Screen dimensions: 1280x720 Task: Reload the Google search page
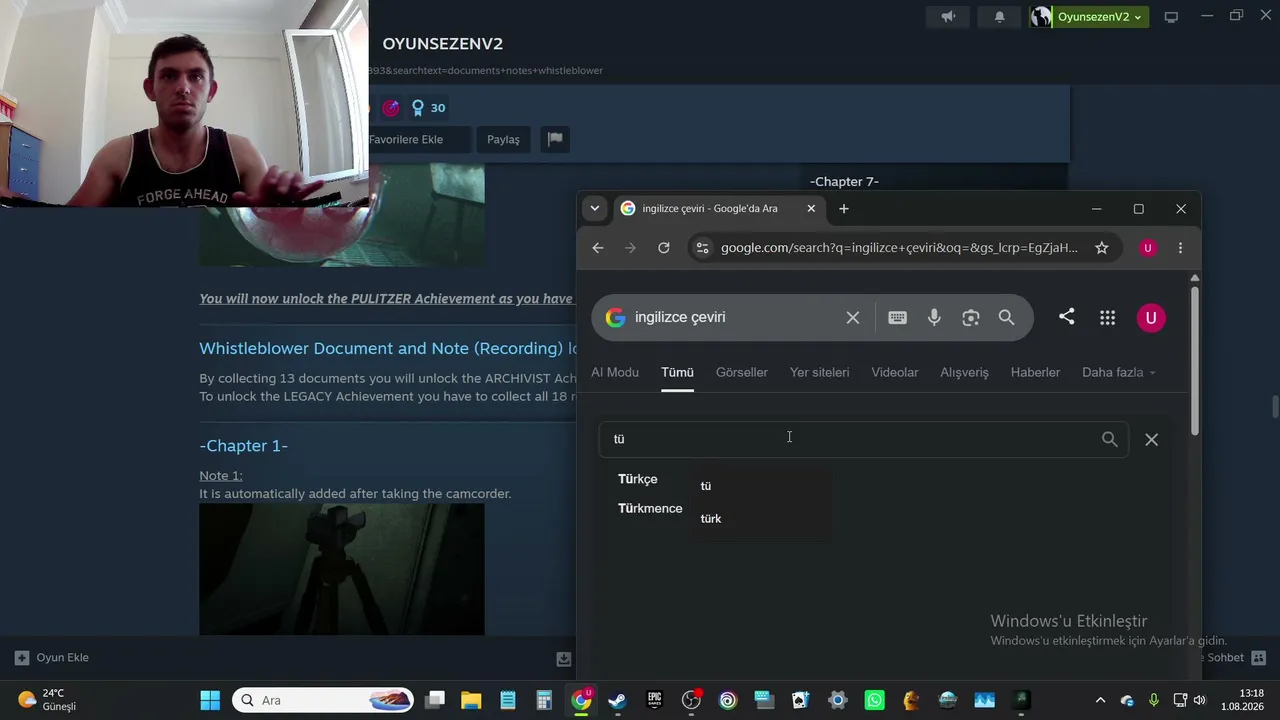tap(664, 248)
